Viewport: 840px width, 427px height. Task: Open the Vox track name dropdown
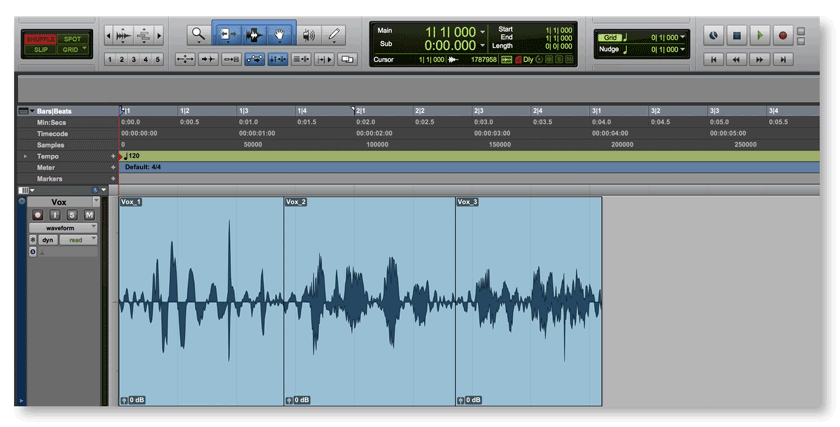click(x=96, y=202)
